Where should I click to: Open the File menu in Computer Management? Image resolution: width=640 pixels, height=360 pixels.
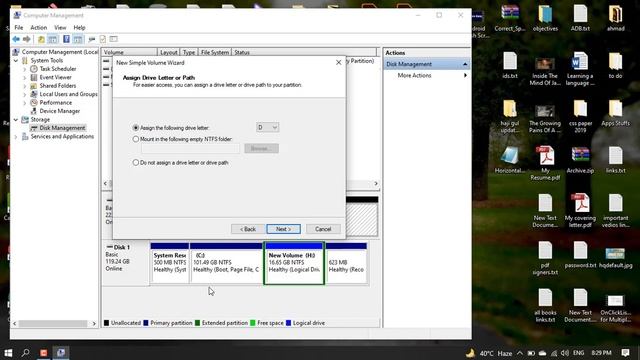pos(19,27)
